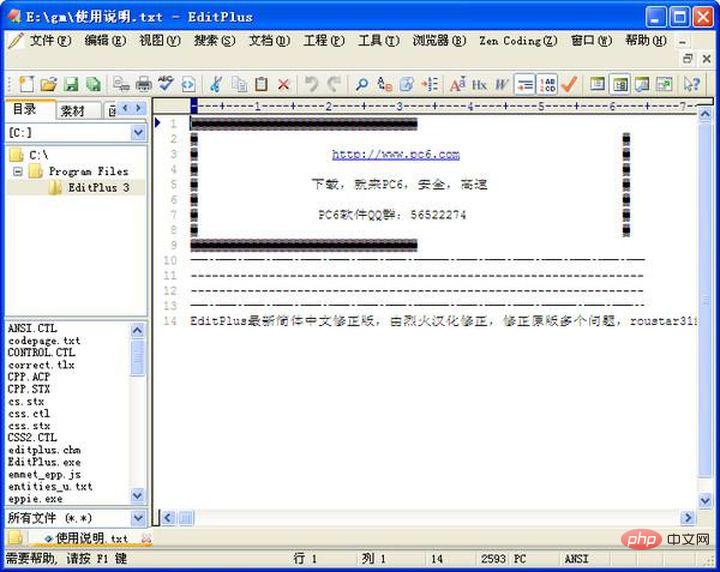Save the current document
Viewport: 720px width, 572px height.
tap(71, 84)
